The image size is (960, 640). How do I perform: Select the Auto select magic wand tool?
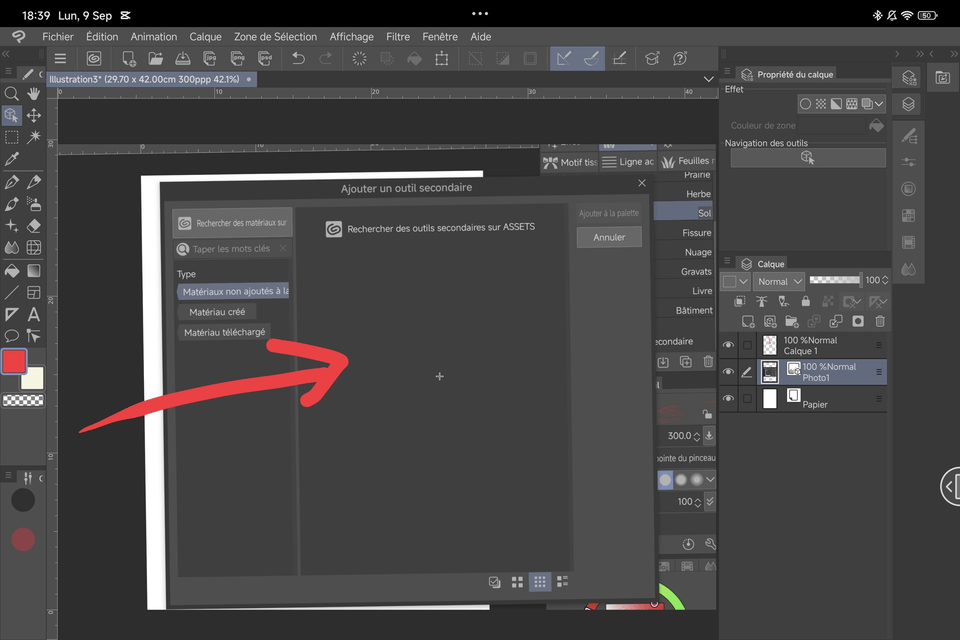click(x=34, y=137)
